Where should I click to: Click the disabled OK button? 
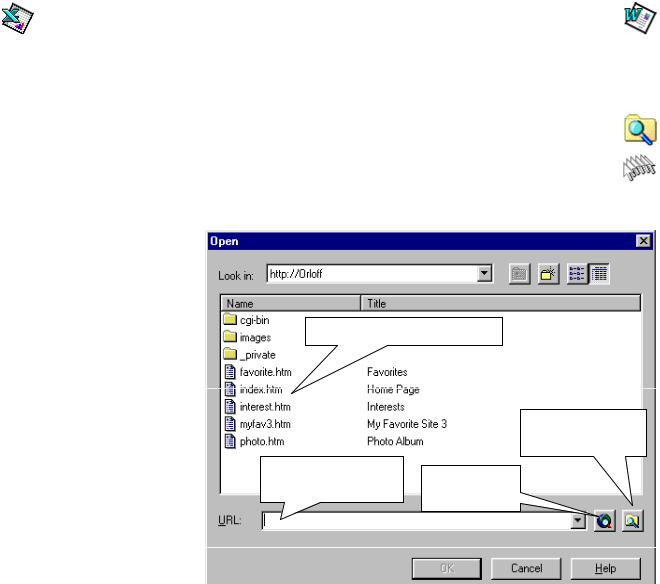click(447, 568)
